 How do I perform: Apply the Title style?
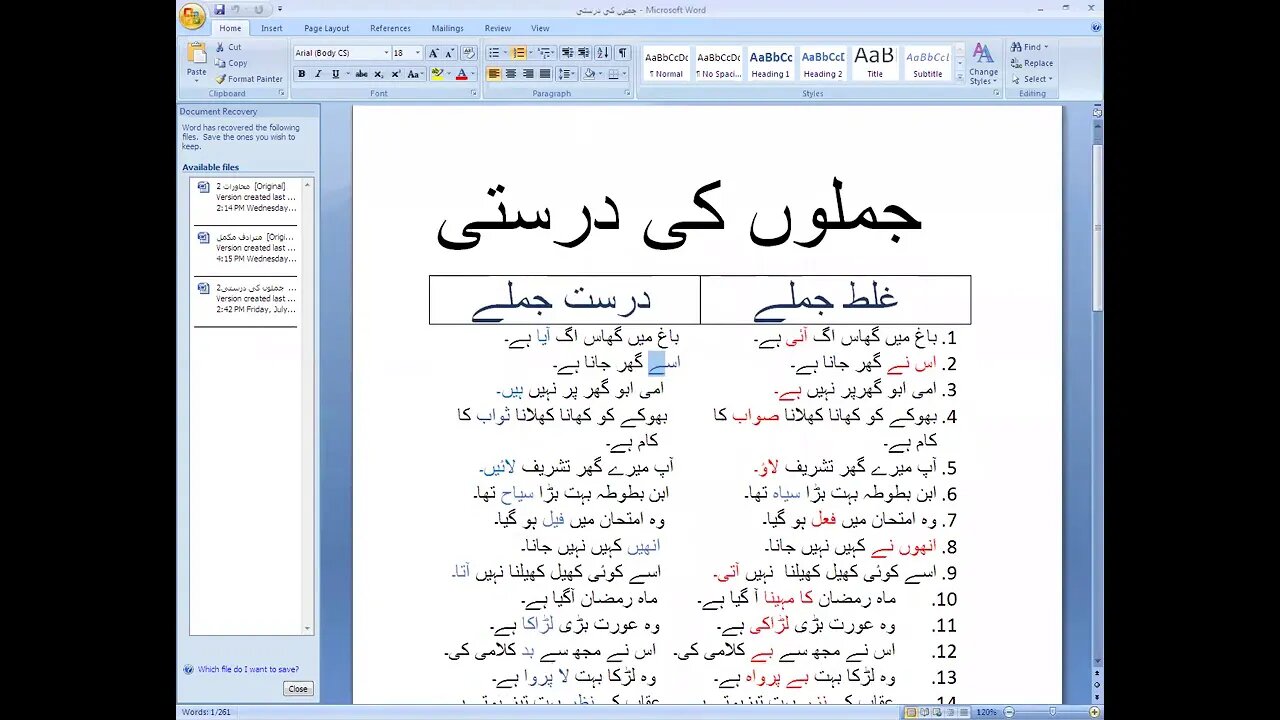875,63
